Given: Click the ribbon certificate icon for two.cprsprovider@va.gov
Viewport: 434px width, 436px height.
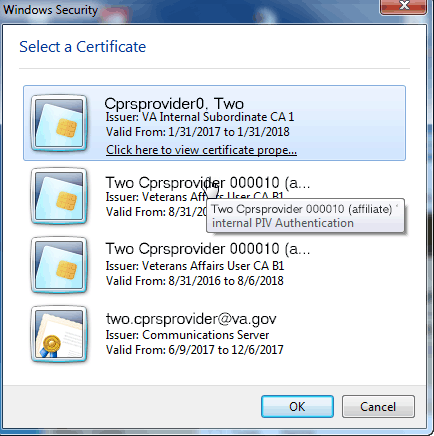Looking at the screenshot, I should tap(59, 334).
